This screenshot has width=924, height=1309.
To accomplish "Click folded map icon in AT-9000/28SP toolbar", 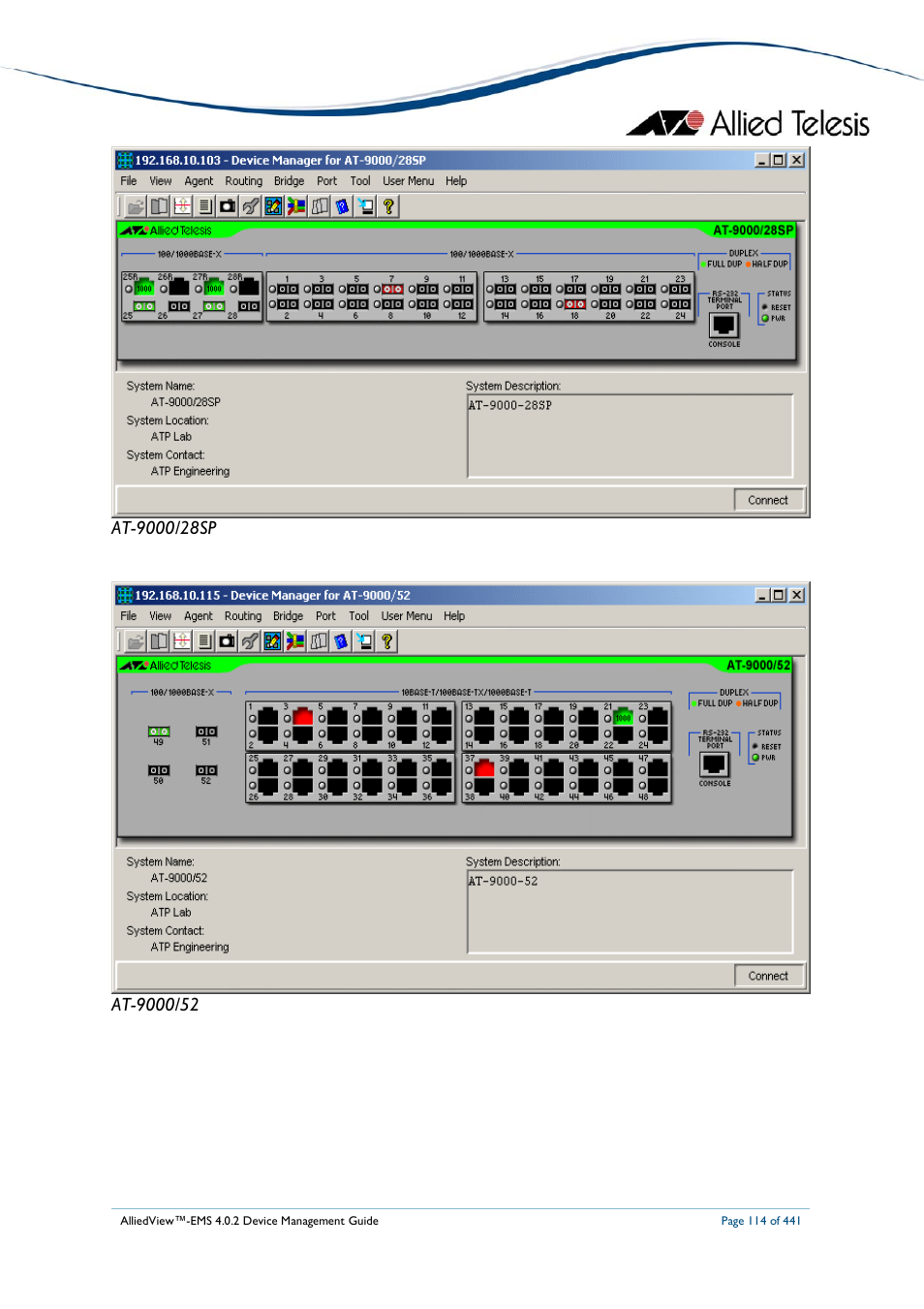I will click(x=320, y=206).
